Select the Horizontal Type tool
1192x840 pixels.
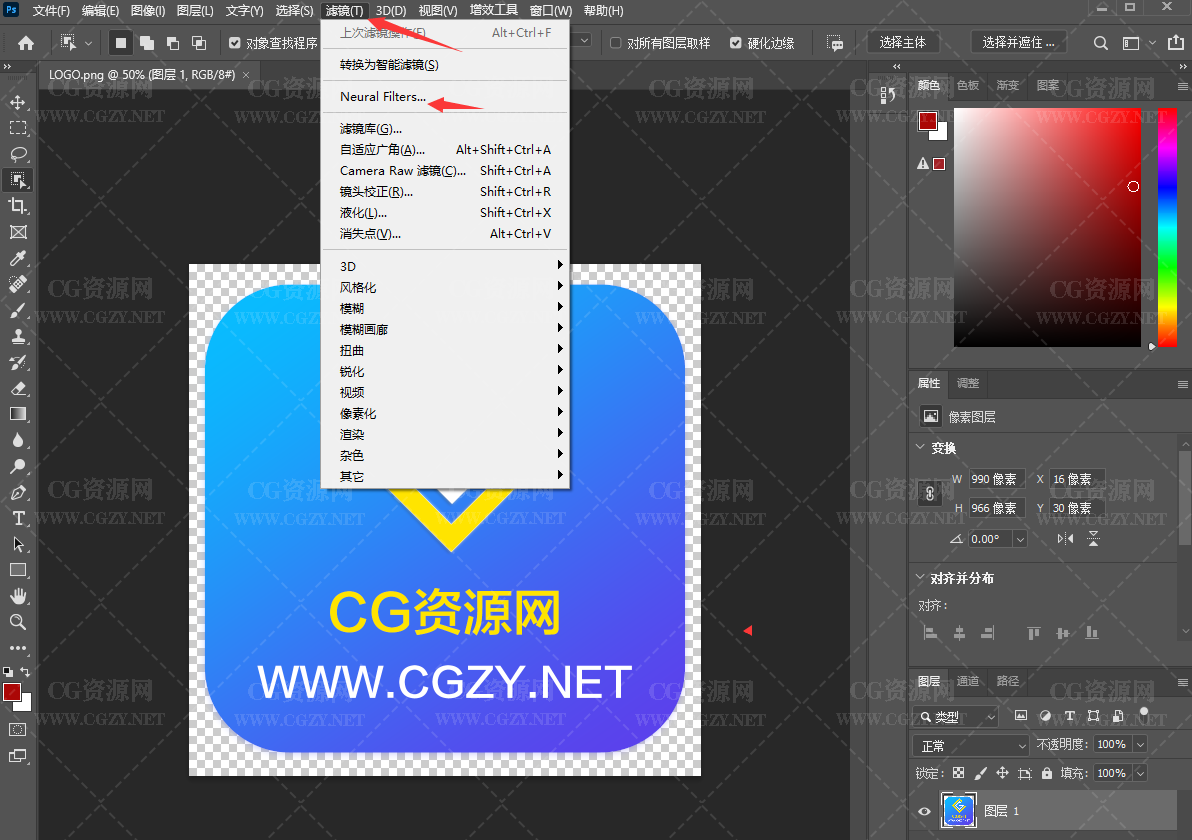pyautogui.click(x=18, y=518)
